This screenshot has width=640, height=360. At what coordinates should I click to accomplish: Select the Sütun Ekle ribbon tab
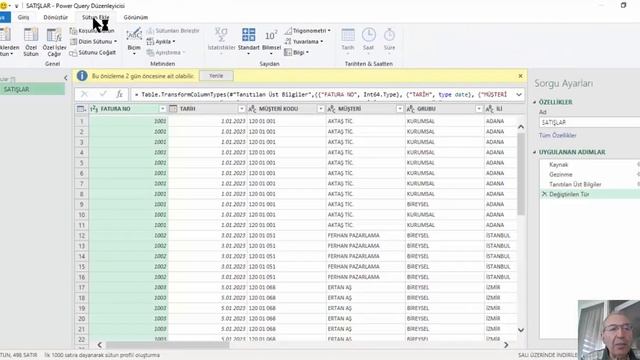pyautogui.click(x=96, y=17)
